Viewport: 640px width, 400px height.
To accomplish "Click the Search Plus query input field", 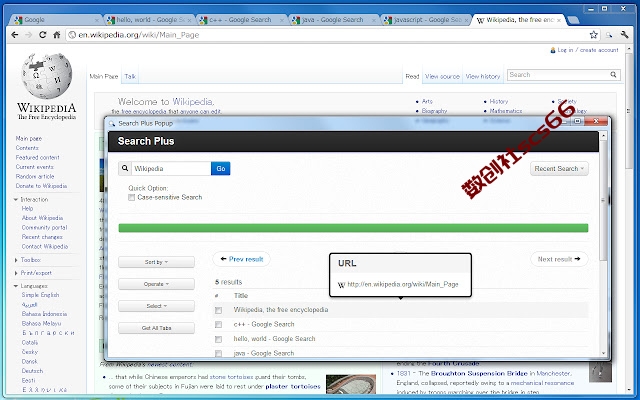I will click(x=171, y=169).
